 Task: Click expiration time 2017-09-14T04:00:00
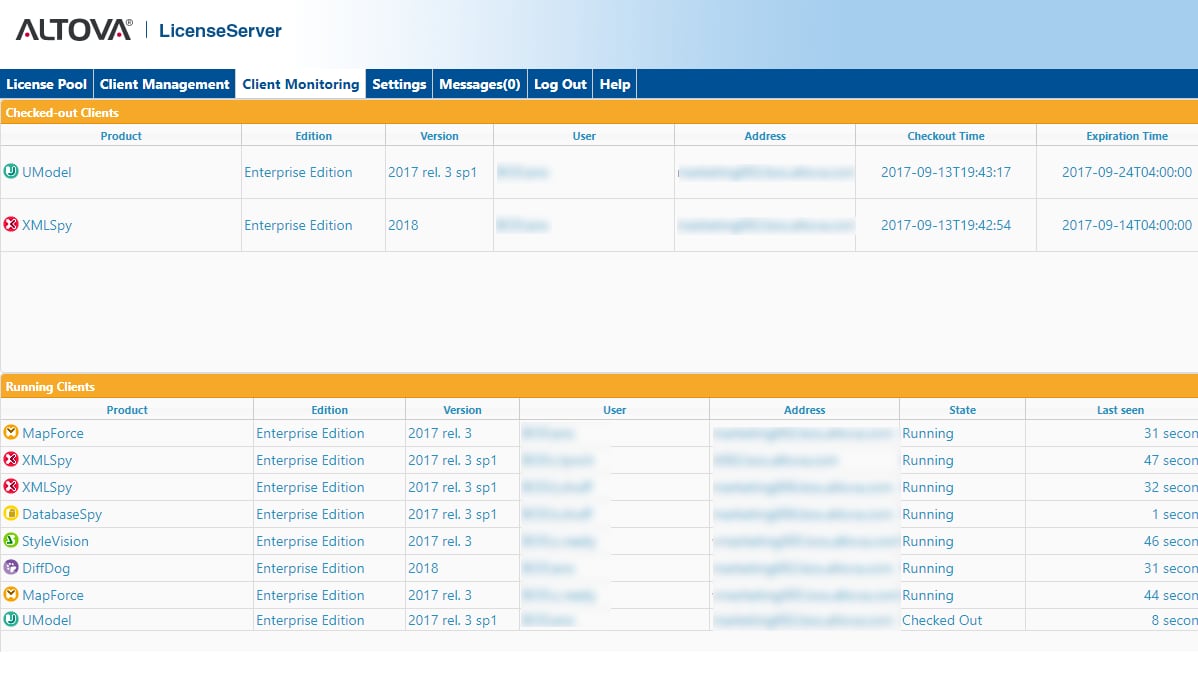click(x=1127, y=225)
